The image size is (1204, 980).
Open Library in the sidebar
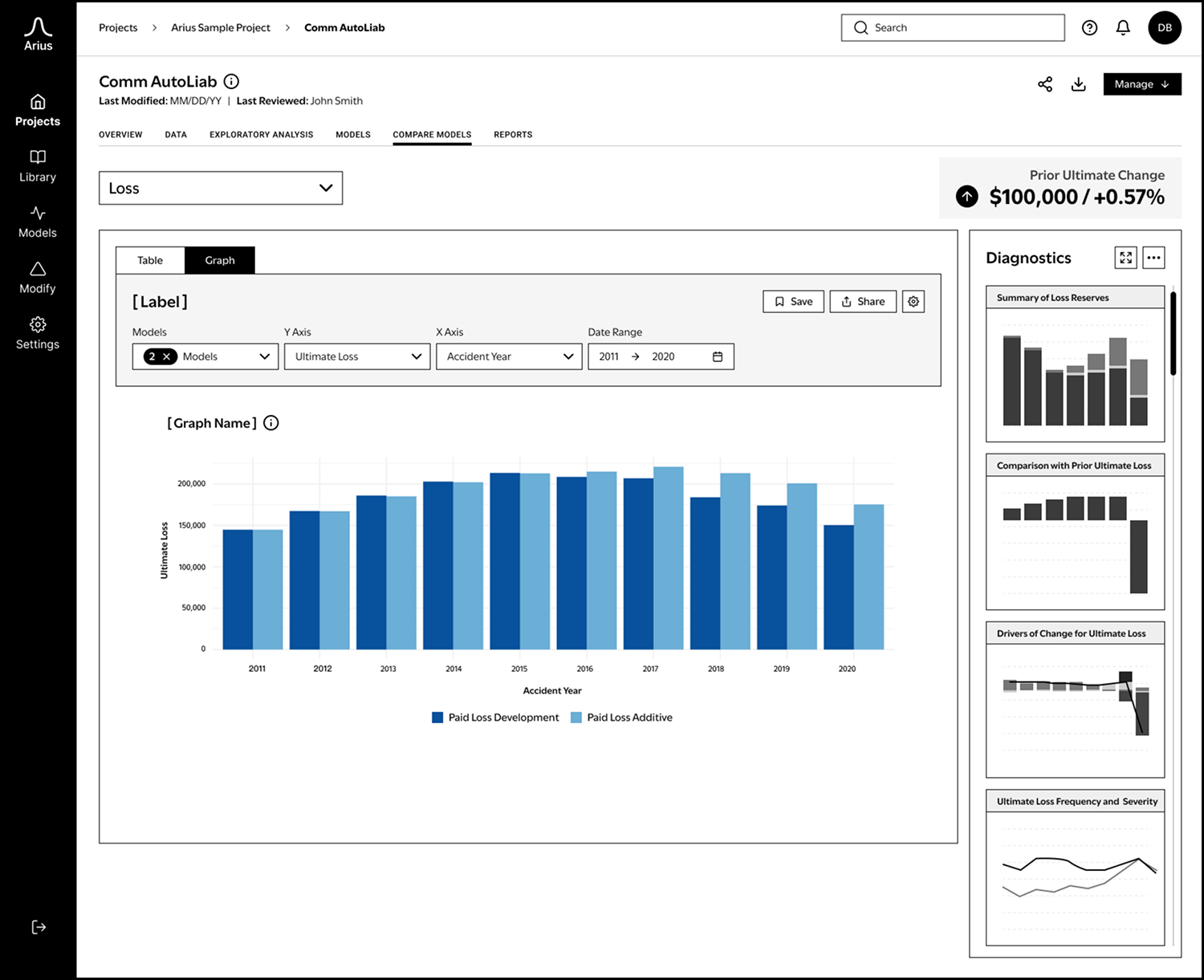click(38, 166)
